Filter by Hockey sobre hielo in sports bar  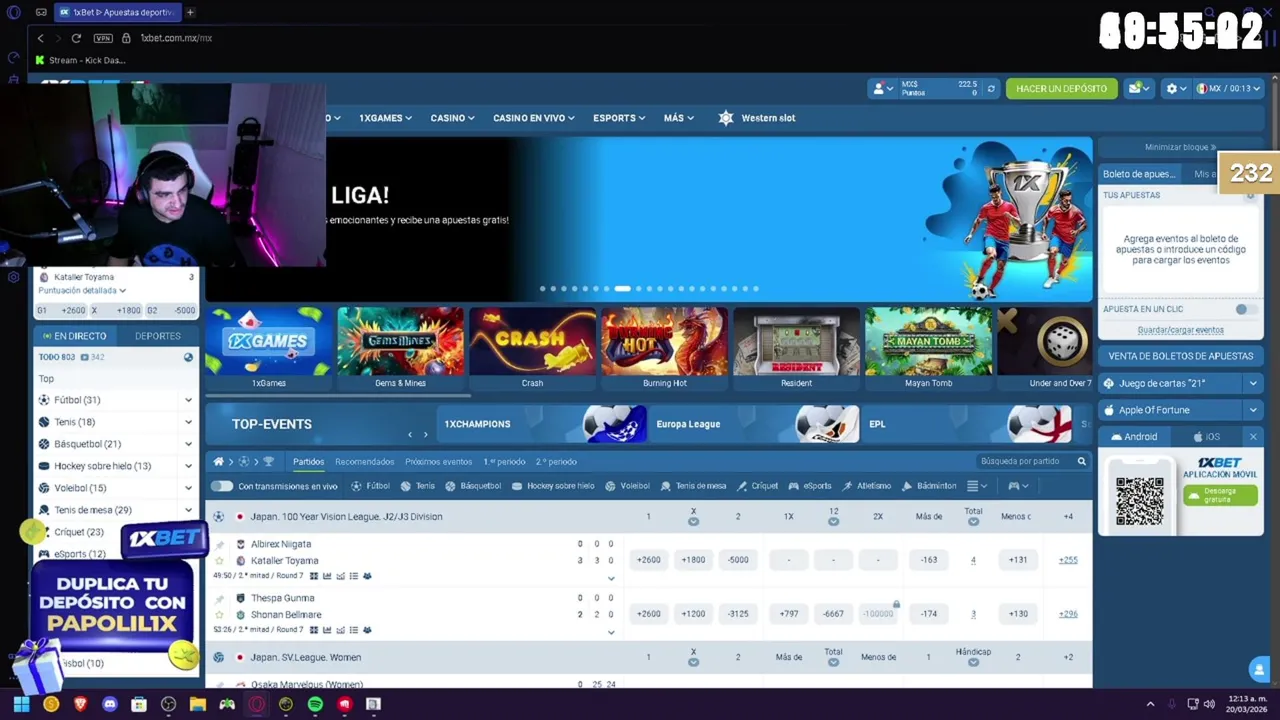(x=552, y=486)
